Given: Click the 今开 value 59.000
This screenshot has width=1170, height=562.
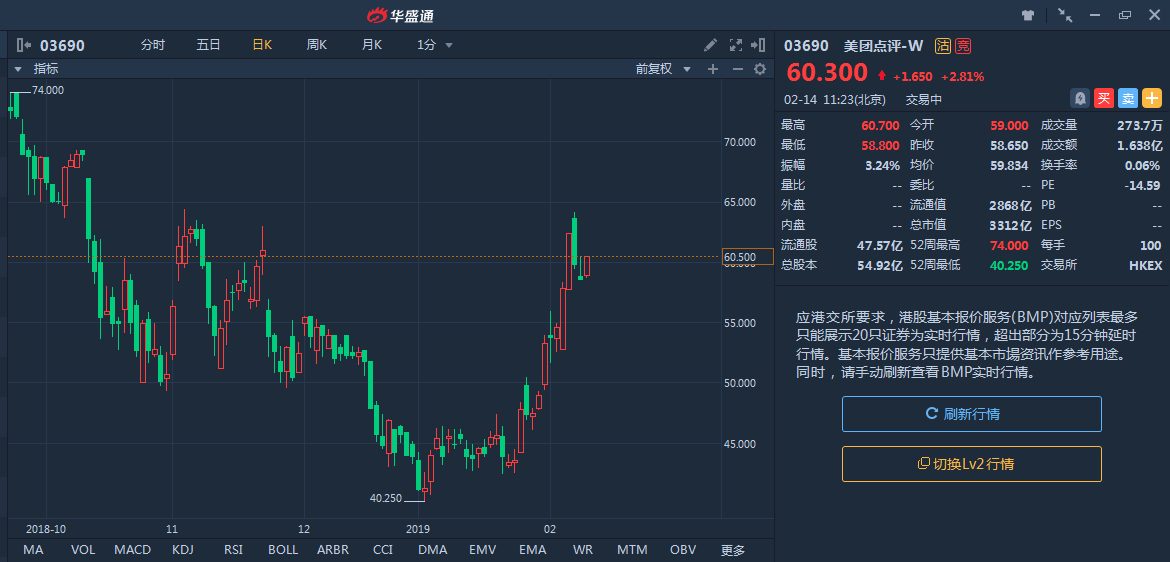Looking at the screenshot, I should [1010, 125].
